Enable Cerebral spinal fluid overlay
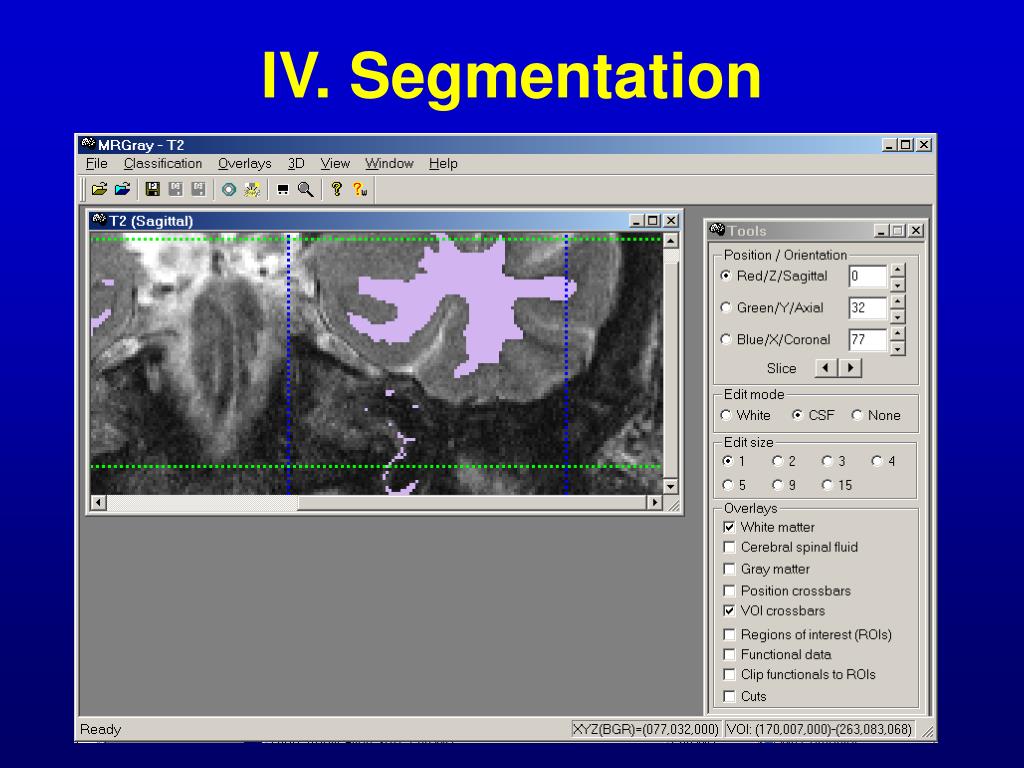This screenshot has height=768, width=1024. (729, 547)
